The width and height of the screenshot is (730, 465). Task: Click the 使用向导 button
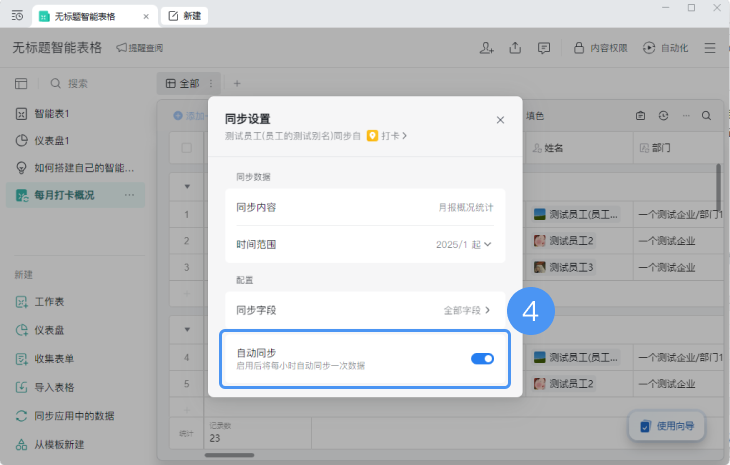[x=667, y=426]
